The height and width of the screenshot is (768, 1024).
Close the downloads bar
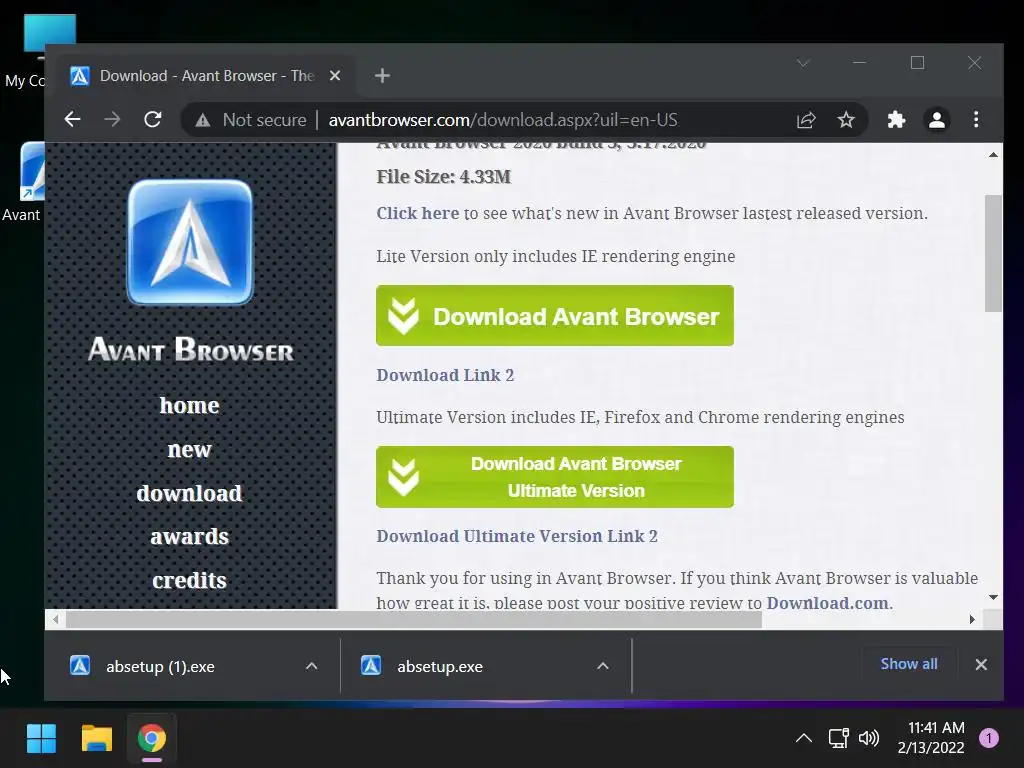(x=981, y=664)
